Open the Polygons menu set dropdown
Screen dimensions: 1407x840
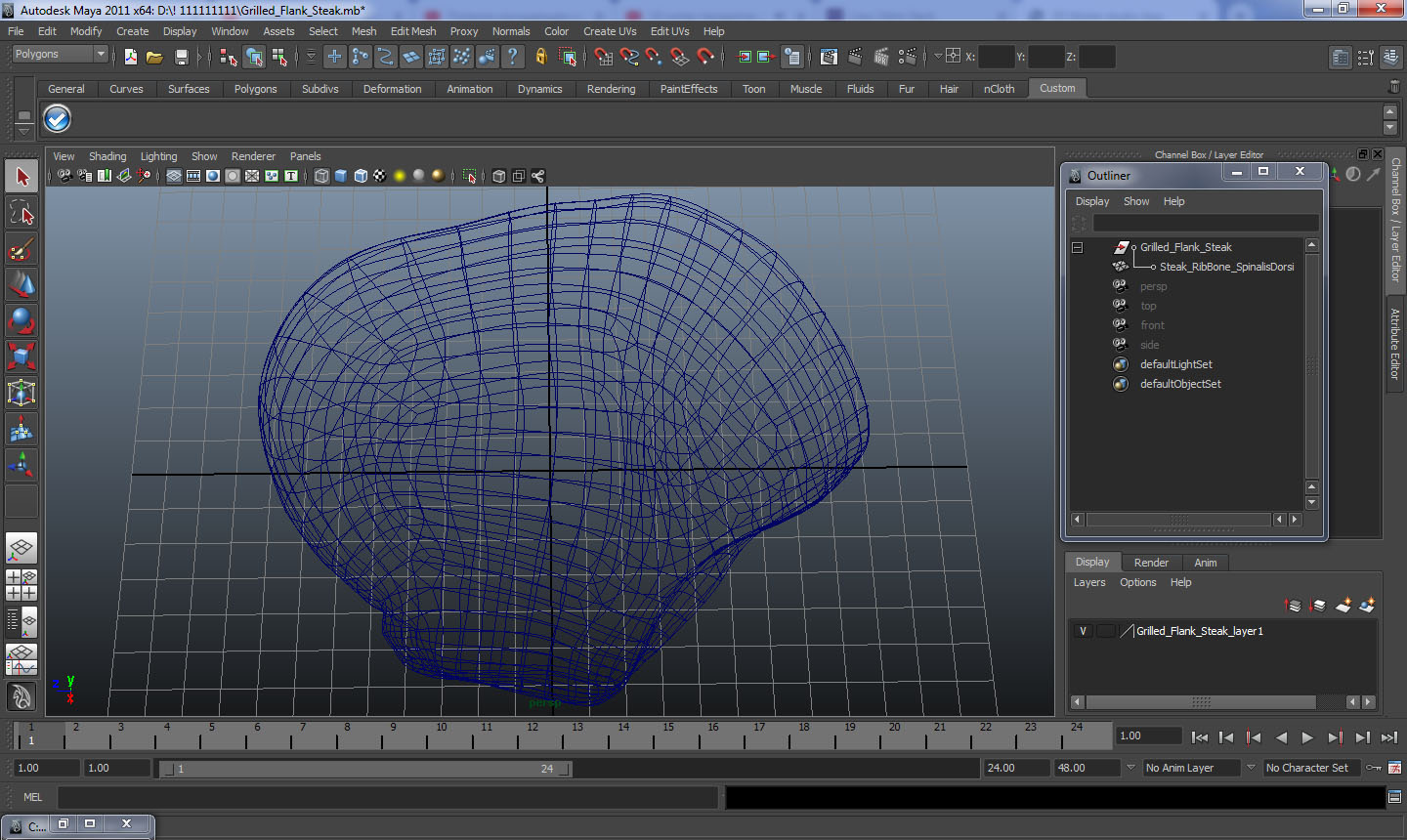tap(59, 55)
